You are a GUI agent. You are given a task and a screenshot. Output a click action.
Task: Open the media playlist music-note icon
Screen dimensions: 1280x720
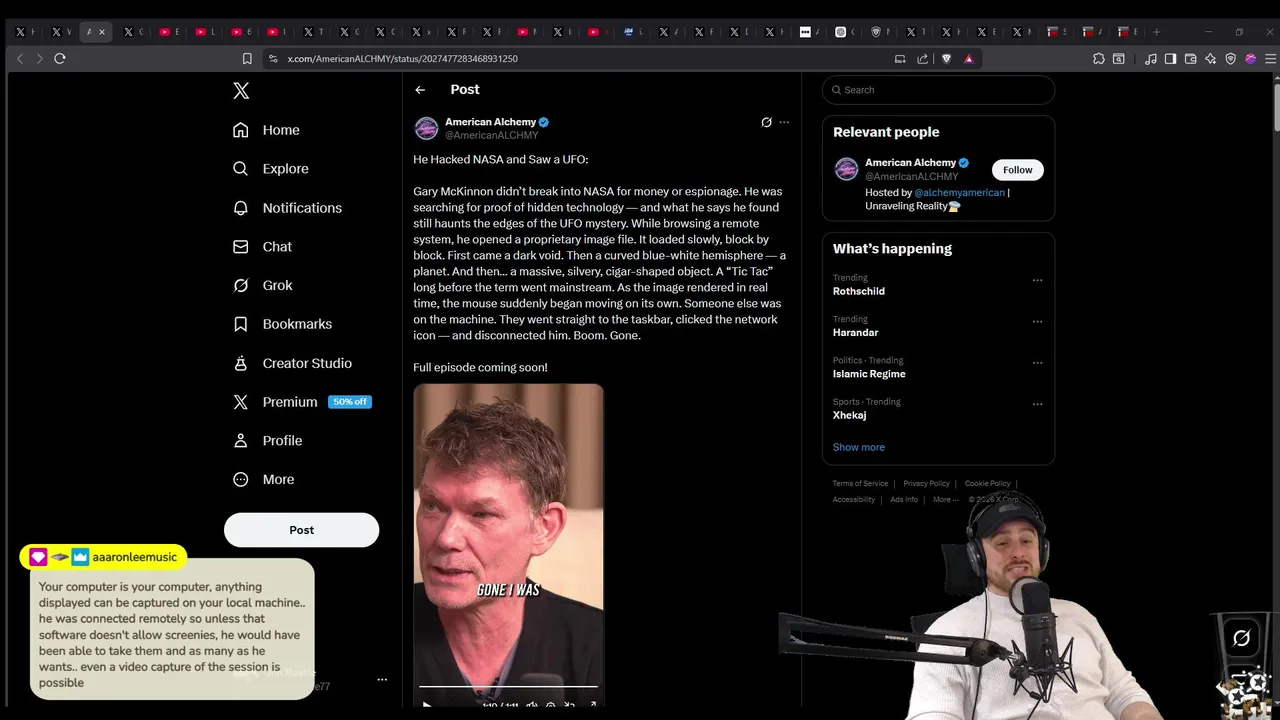(1151, 59)
